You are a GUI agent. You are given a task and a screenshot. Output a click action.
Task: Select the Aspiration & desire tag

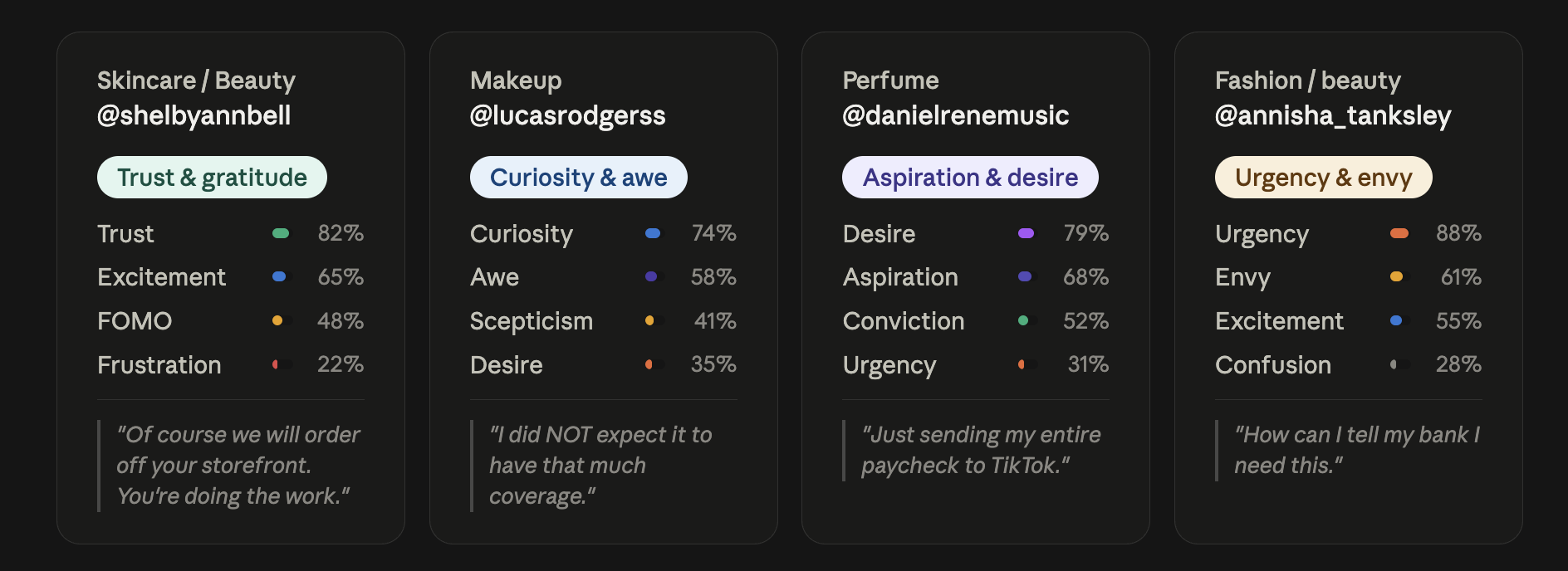pyautogui.click(x=970, y=178)
